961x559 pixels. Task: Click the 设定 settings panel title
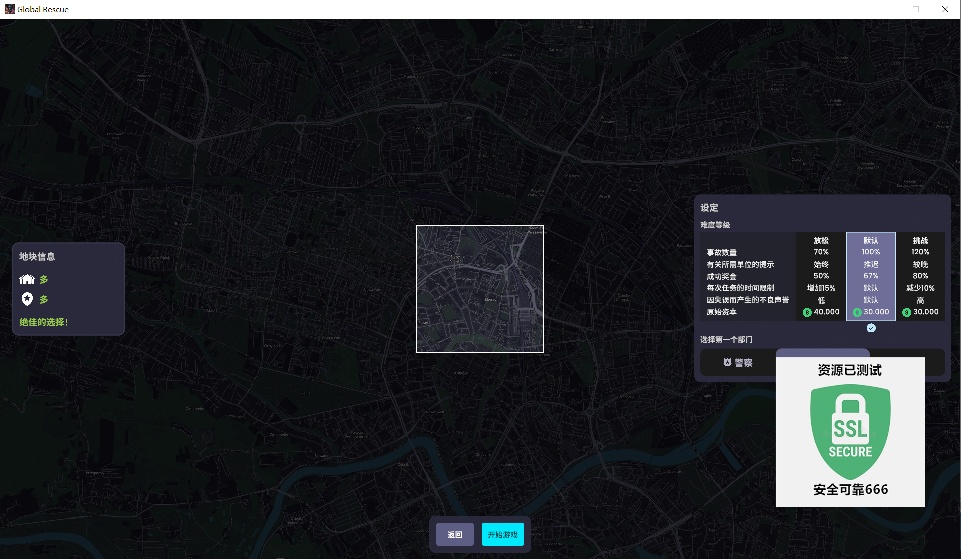pos(709,208)
